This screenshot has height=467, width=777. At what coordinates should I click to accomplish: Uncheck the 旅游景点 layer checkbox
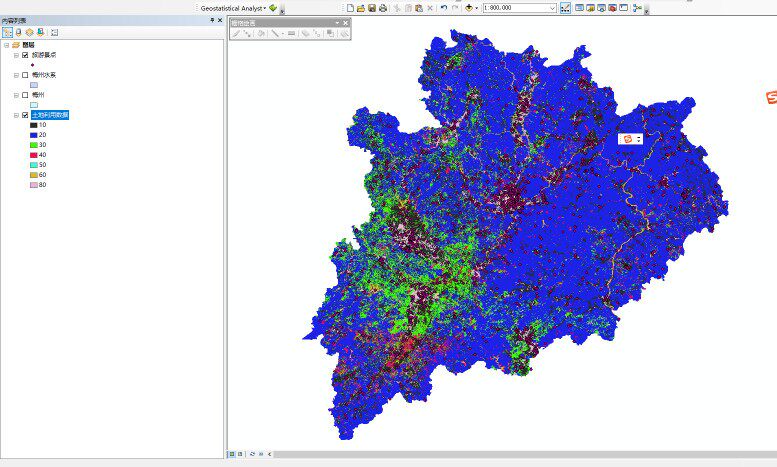pos(25,55)
